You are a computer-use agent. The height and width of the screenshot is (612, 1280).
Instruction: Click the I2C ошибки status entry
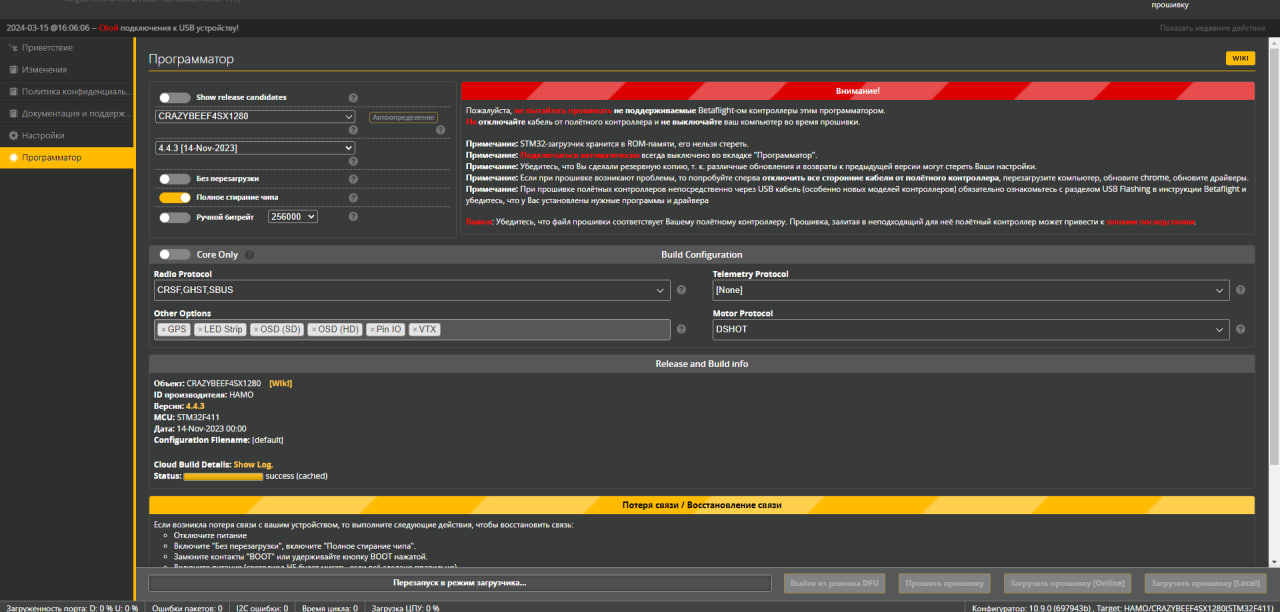tap(262, 607)
